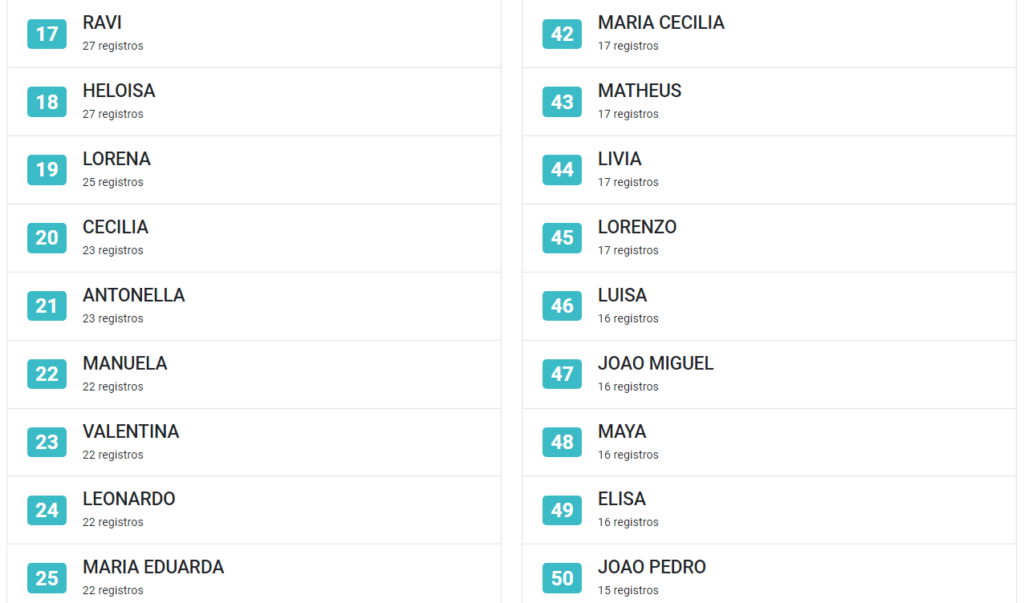Click the MANUELA name listing
1024x603 pixels.
click(254, 374)
